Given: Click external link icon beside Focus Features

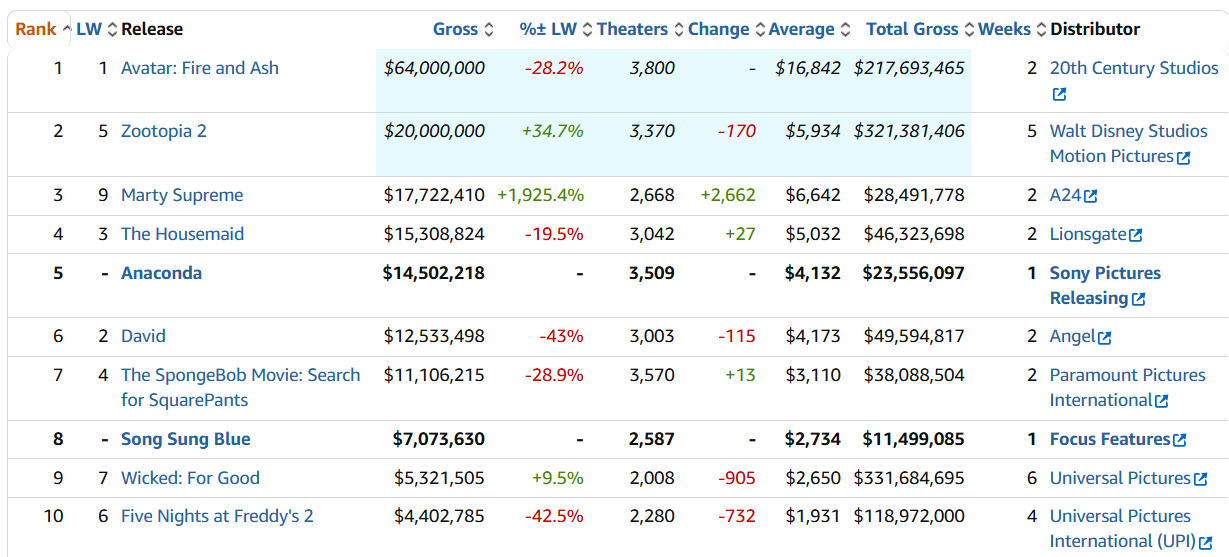Looking at the screenshot, I should point(1180,441).
